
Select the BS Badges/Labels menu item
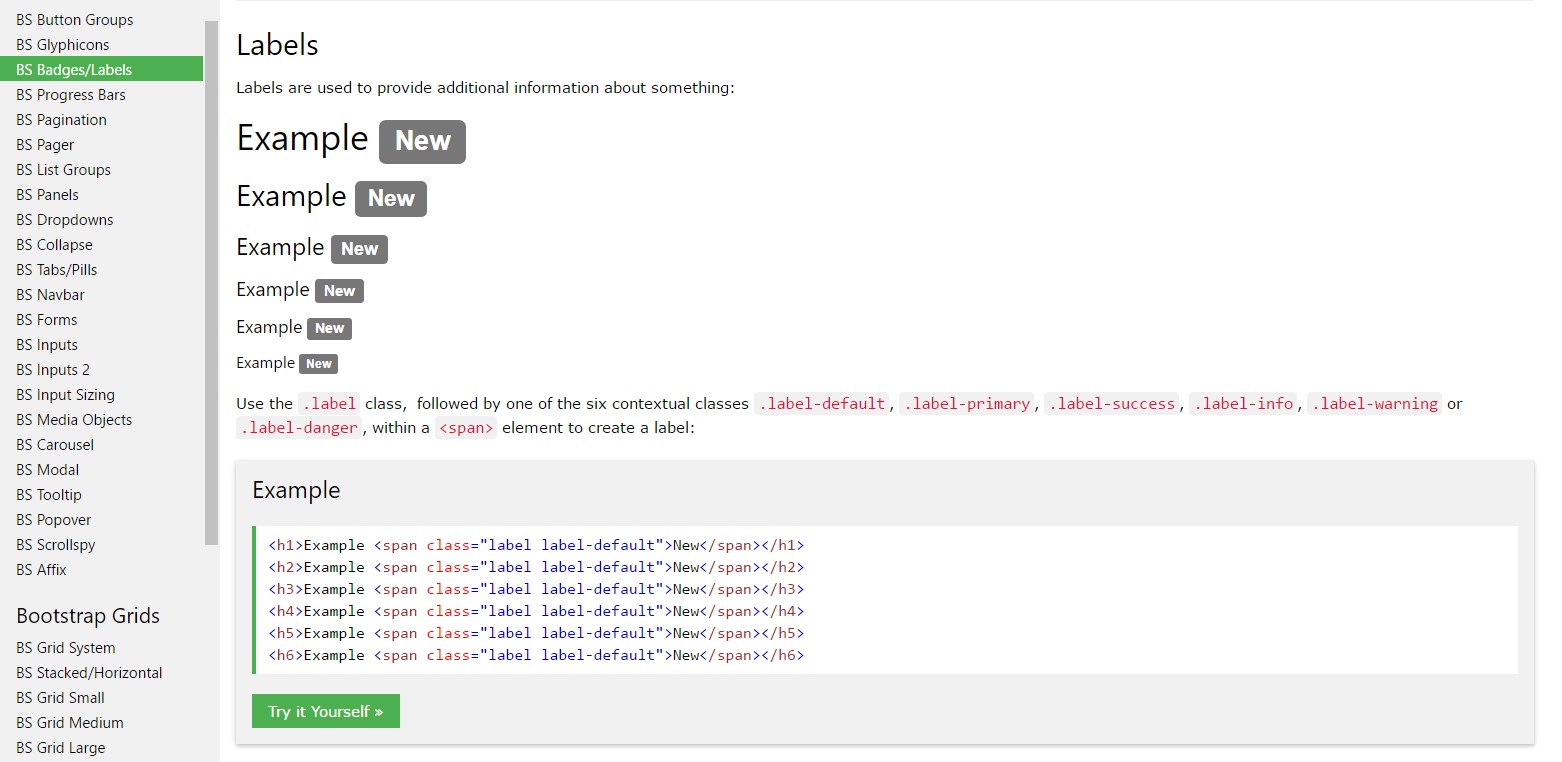click(74, 70)
